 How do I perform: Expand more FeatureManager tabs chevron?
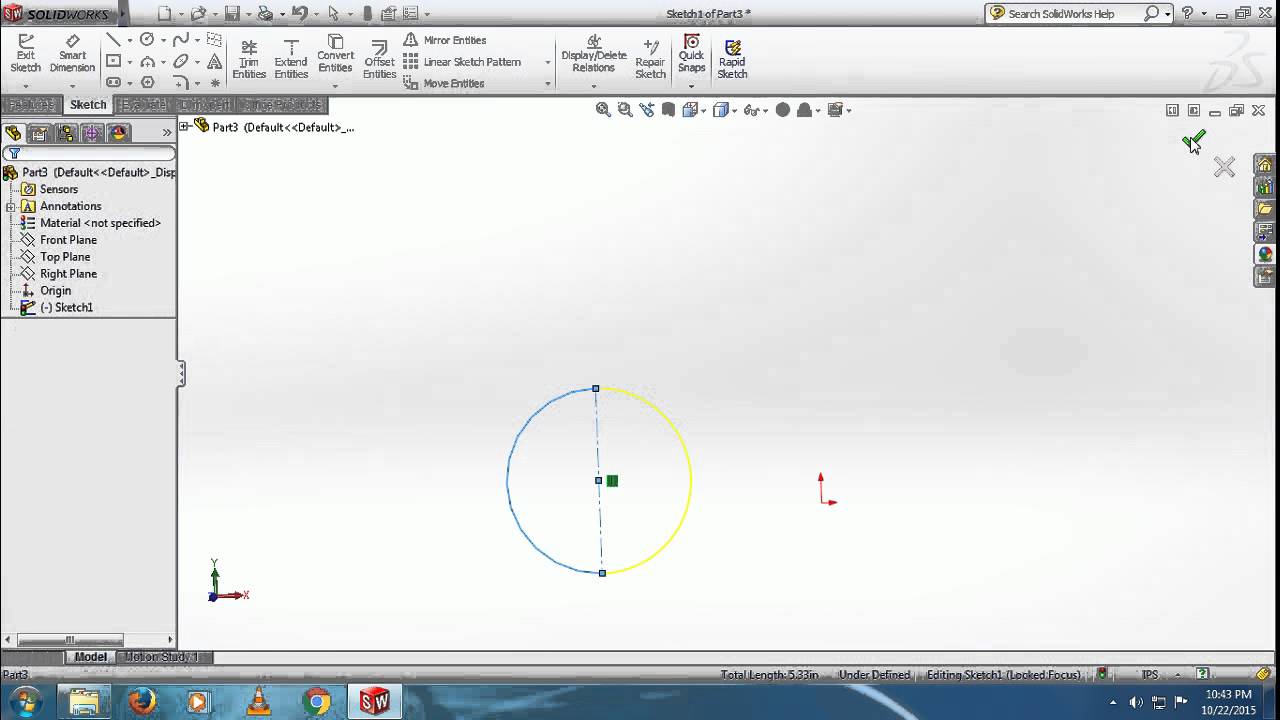coord(167,133)
